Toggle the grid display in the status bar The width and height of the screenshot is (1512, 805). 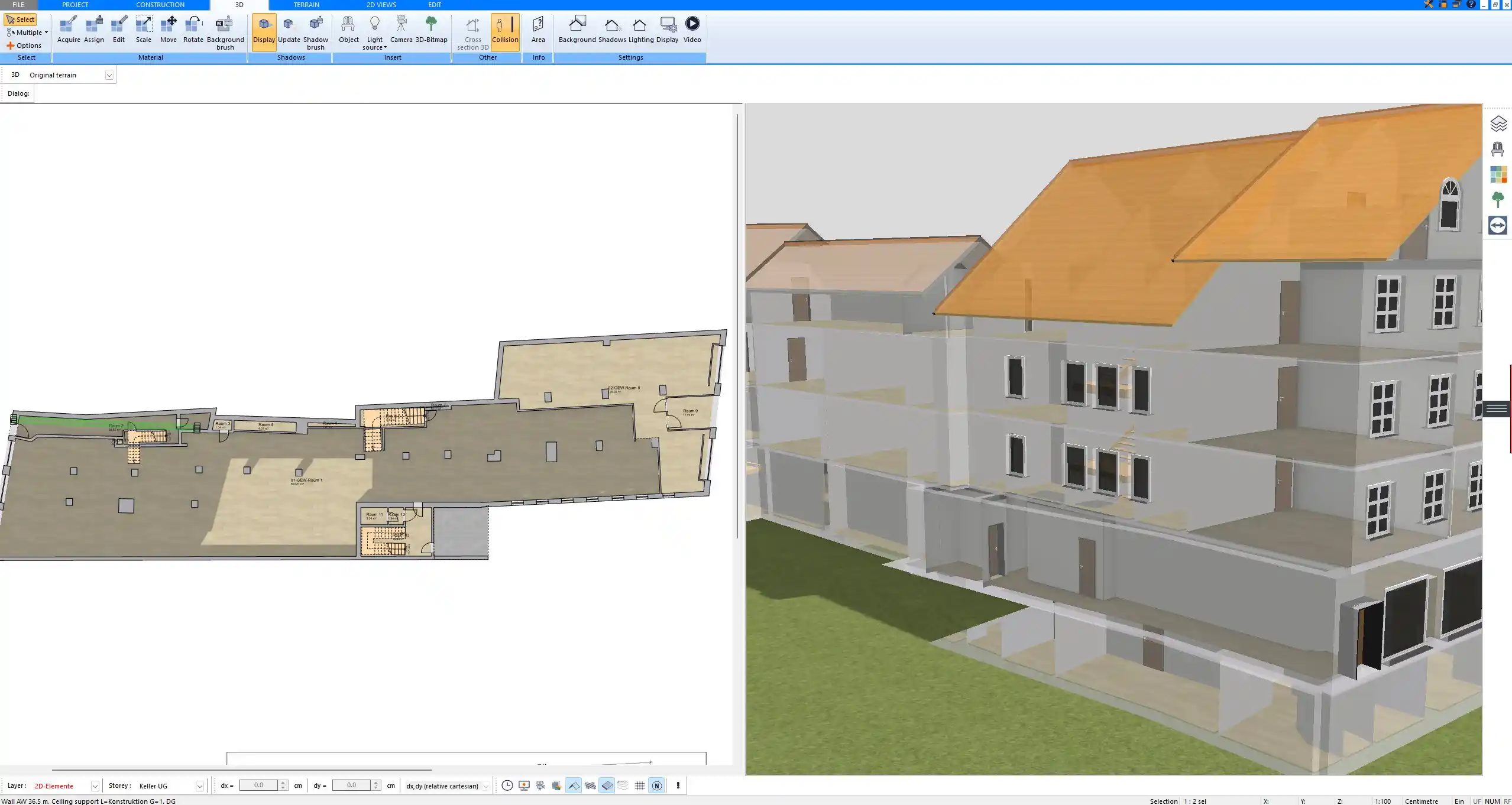pos(639,785)
